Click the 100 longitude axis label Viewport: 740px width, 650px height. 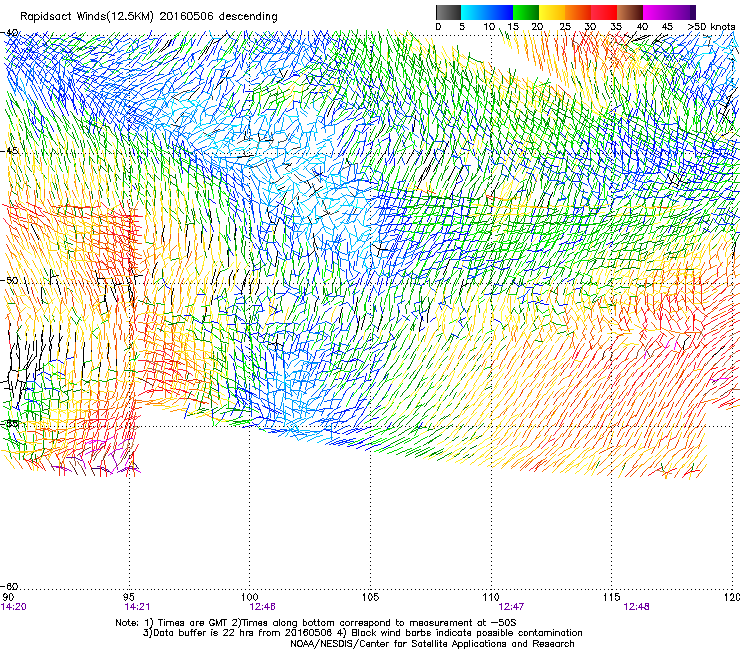pos(250,597)
